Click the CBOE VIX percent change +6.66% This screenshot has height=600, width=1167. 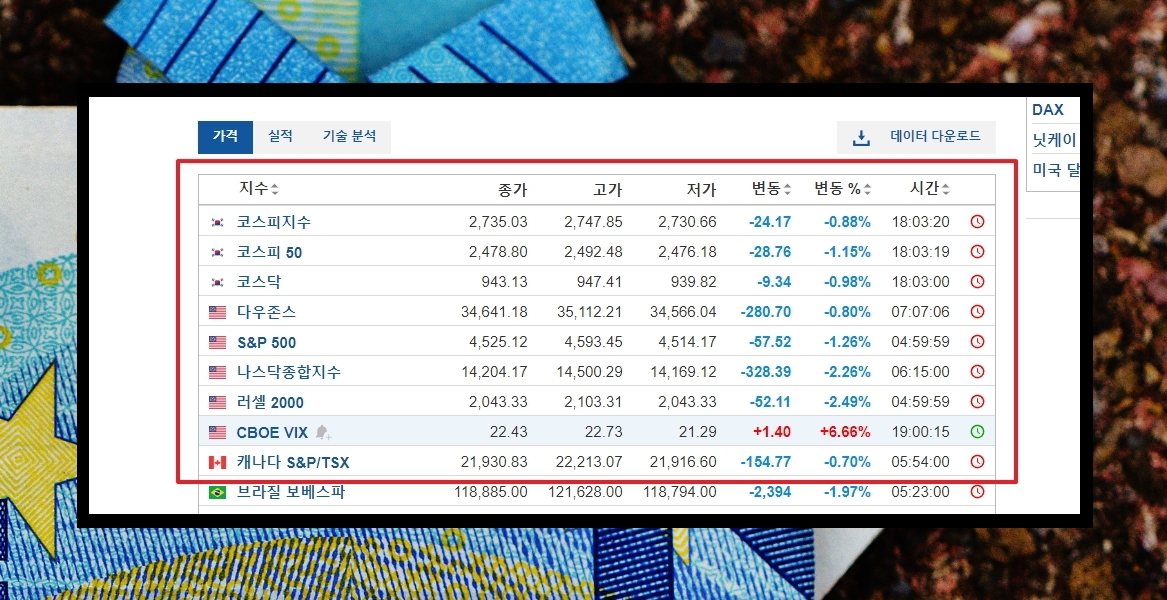coord(845,433)
